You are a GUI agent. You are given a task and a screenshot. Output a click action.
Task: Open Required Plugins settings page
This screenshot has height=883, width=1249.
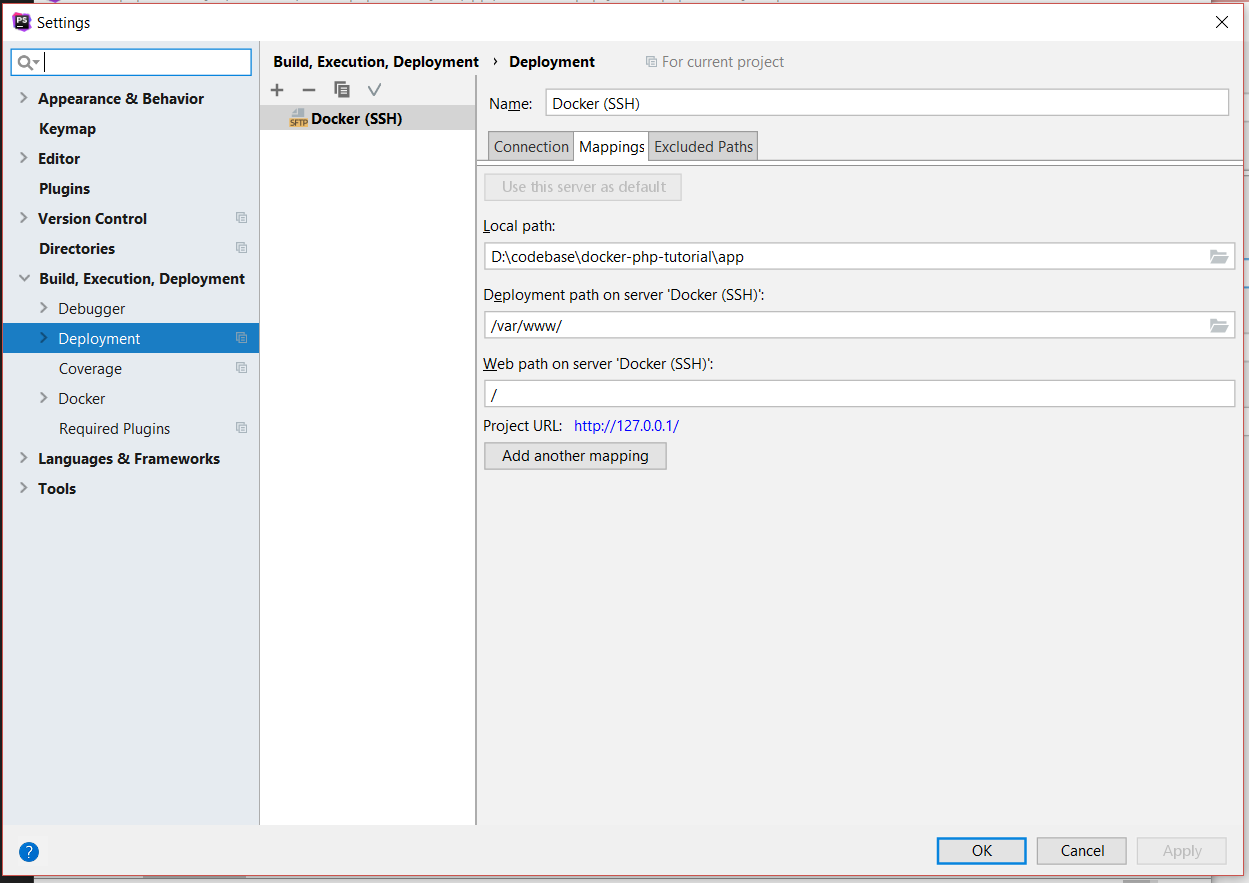pos(114,428)
